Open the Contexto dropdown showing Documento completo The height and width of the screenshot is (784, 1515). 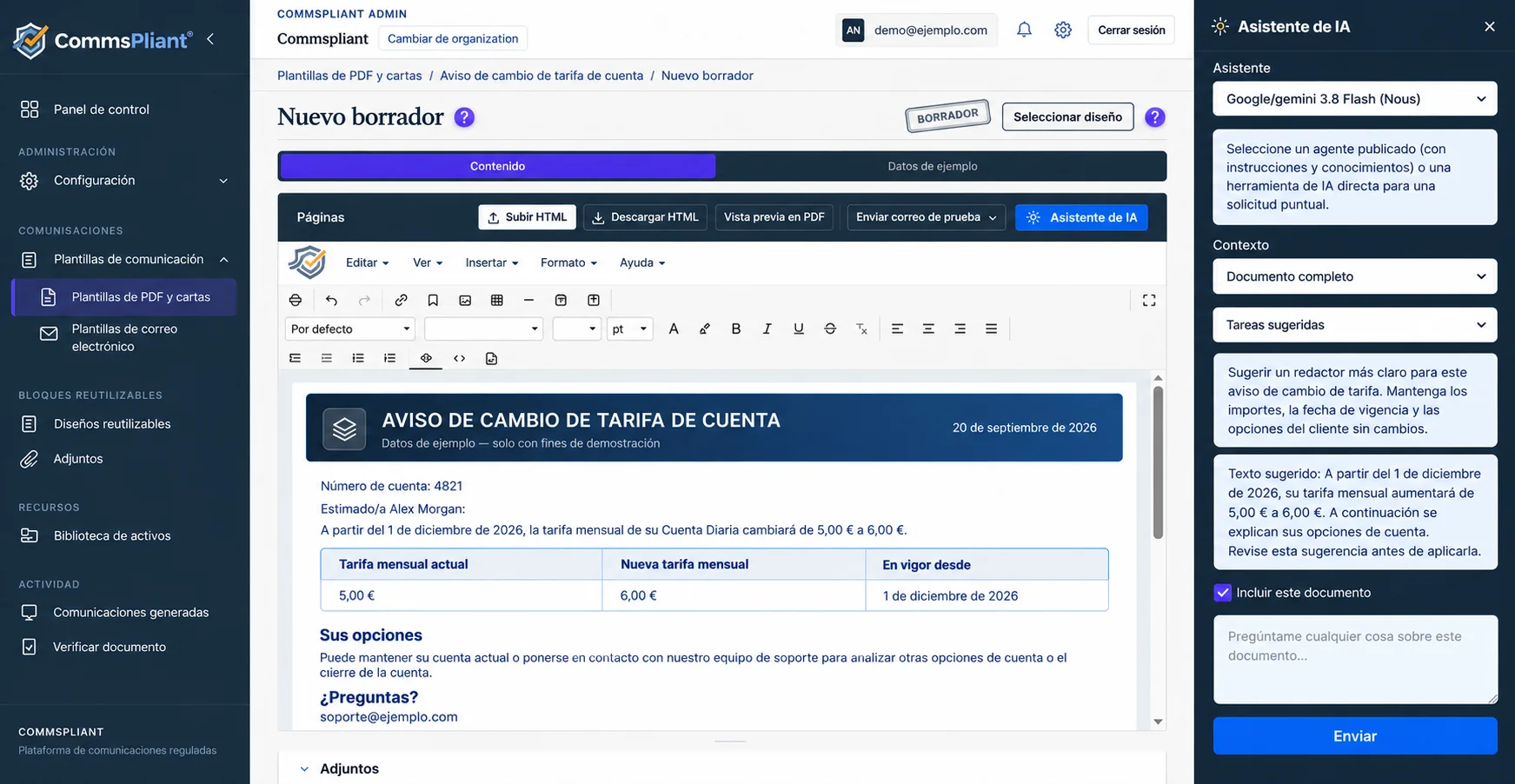click(x=1355, y=276)
